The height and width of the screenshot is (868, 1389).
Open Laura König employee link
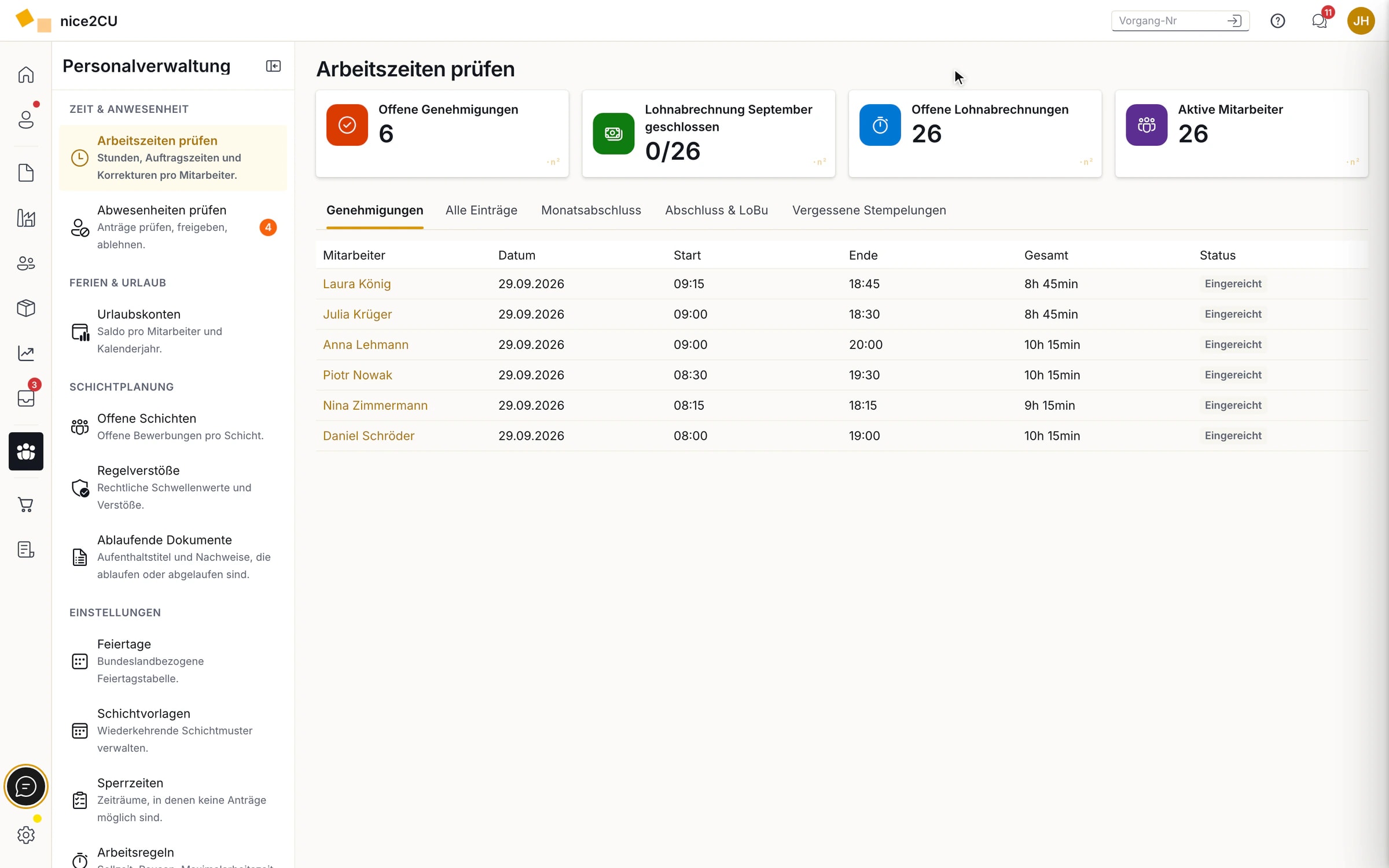[x=357, y=284]
